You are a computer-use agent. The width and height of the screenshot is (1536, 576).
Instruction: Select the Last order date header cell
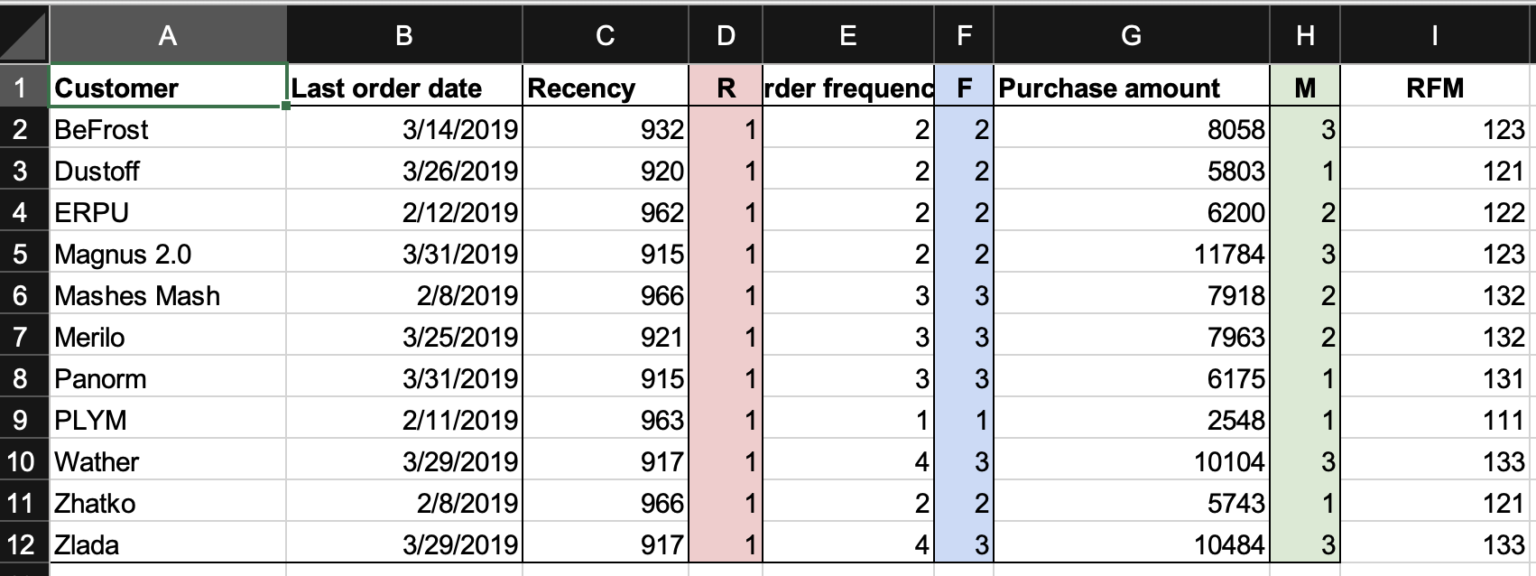tap(403, 87)
